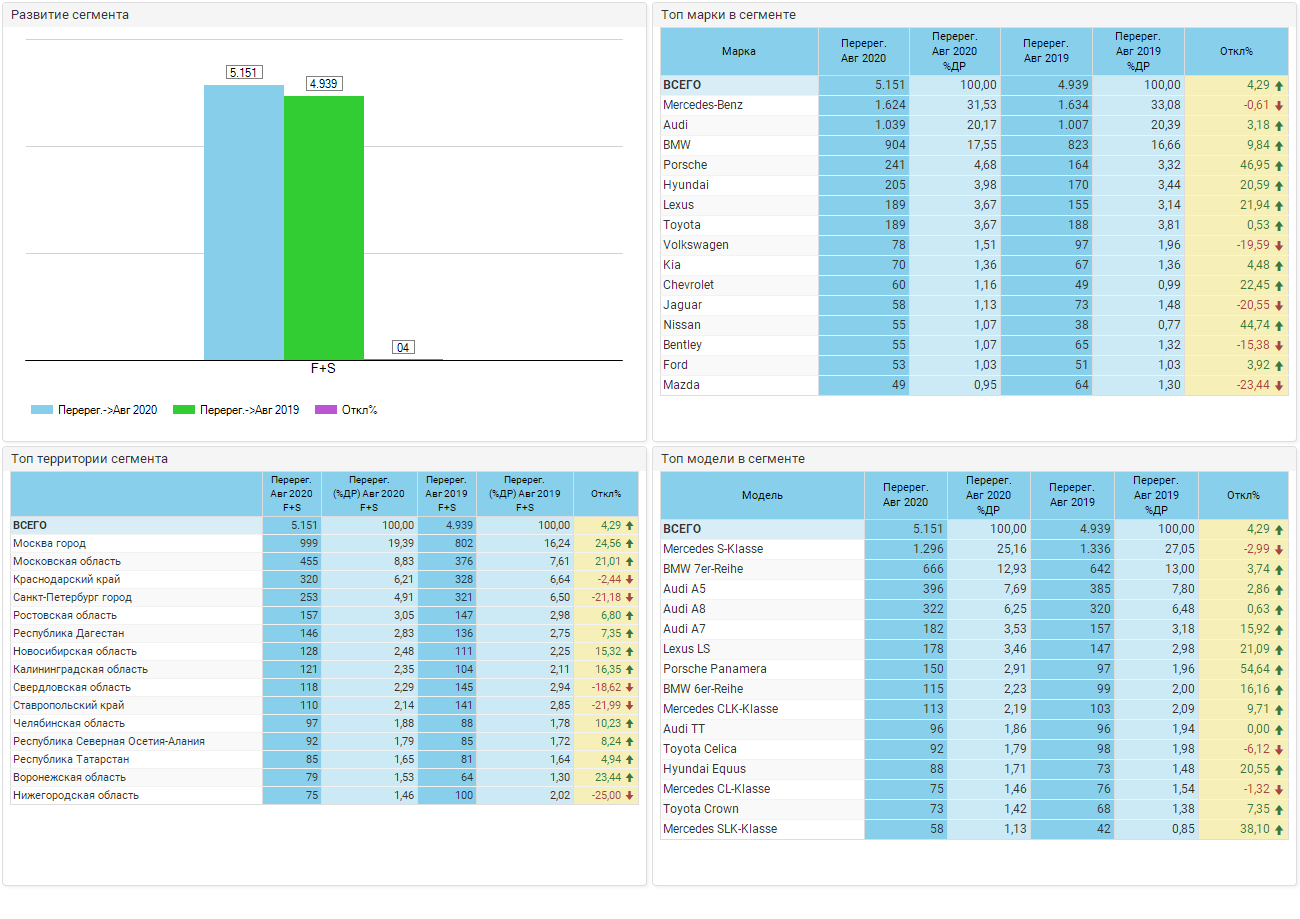Select Калининградская область territory row
The height and width of the screenshot is (919, 1300).
coord(325,669)
